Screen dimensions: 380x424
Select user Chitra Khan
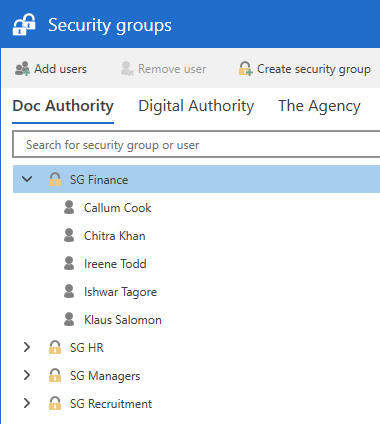[115, 236]
